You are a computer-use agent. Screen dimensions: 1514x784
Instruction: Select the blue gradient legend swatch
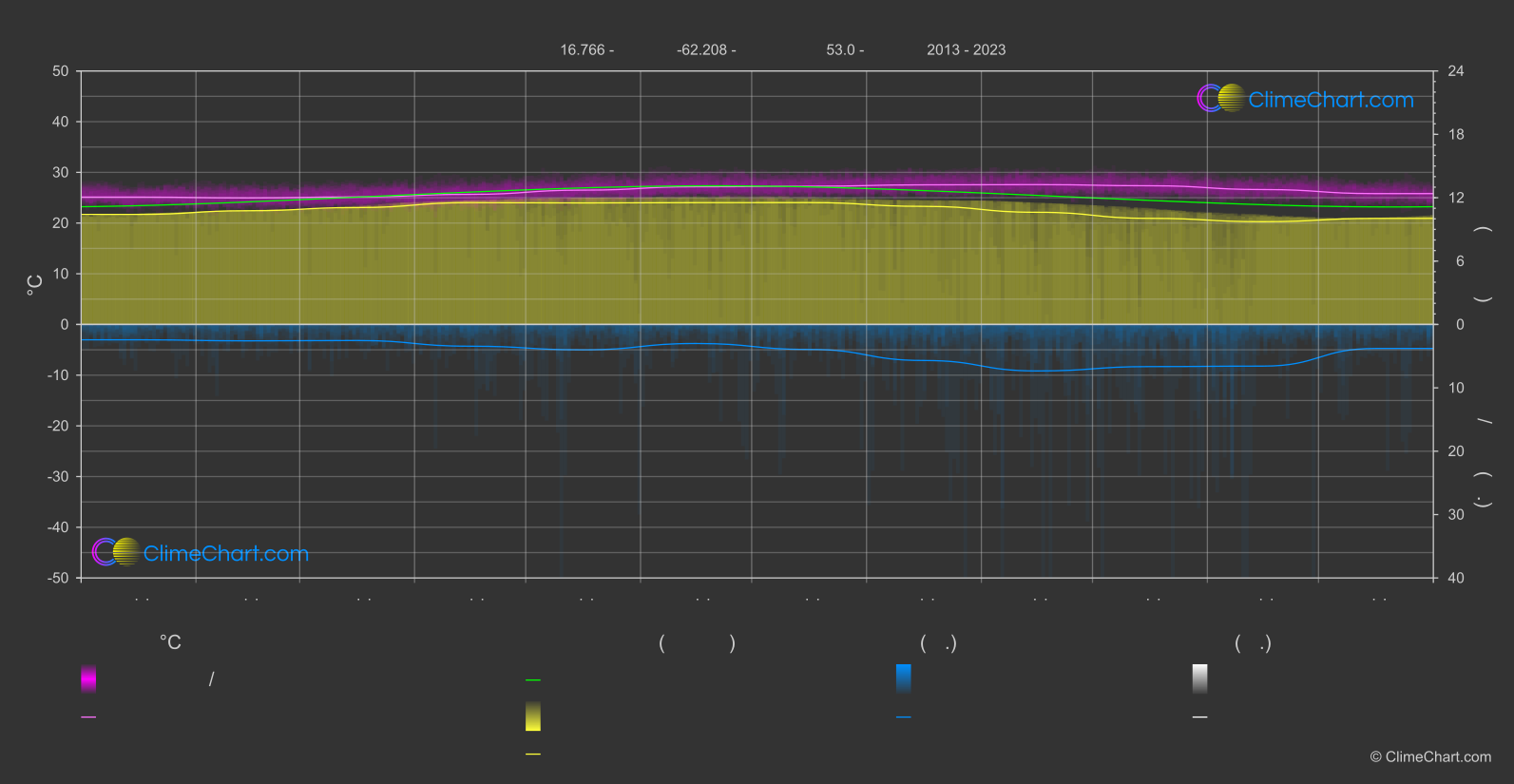(x=903, y=679)
